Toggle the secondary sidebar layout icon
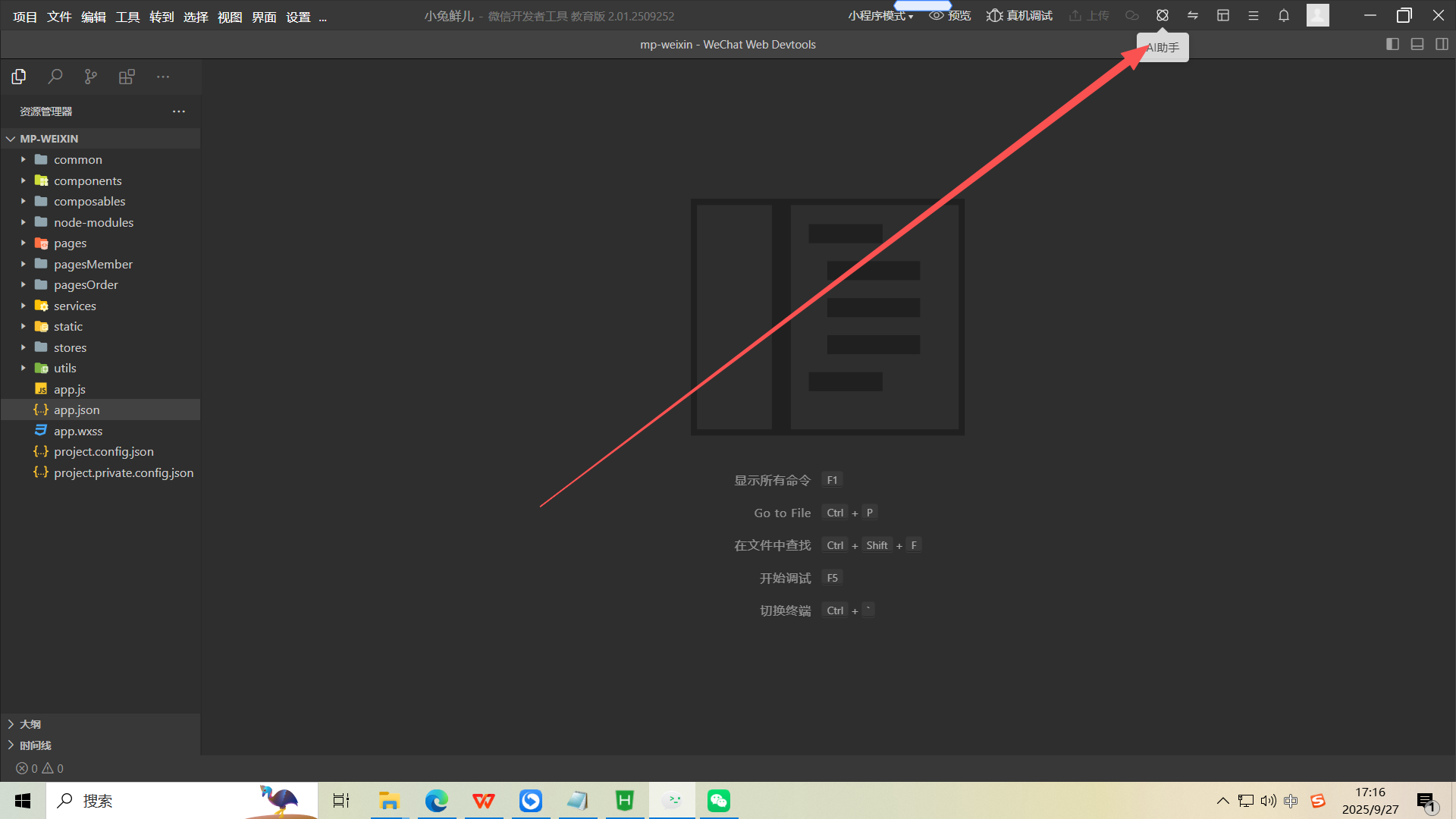The height and width of the screenshot is (819, 1456). [x=1442, y=44]
